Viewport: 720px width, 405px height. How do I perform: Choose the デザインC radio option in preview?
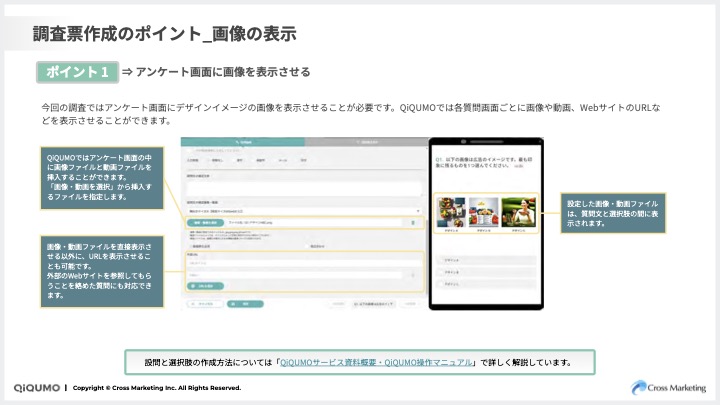coord(486,284)
